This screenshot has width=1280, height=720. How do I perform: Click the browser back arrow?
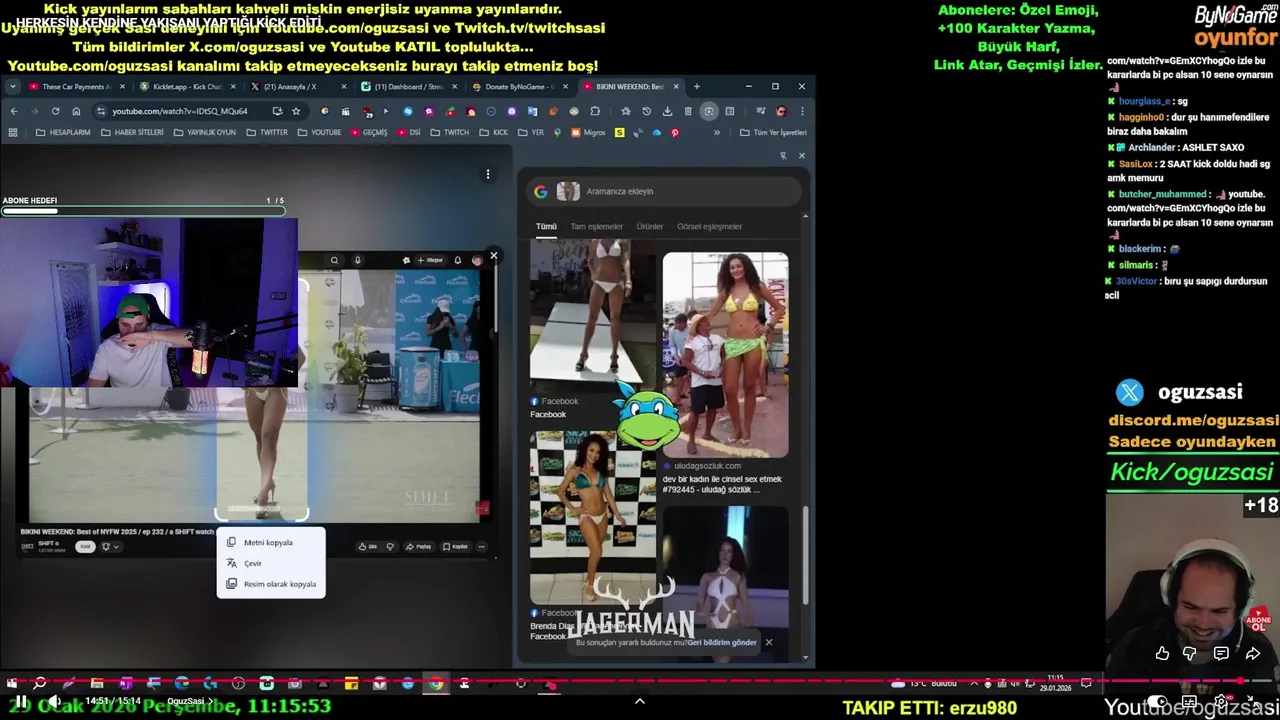pos(14,111)
